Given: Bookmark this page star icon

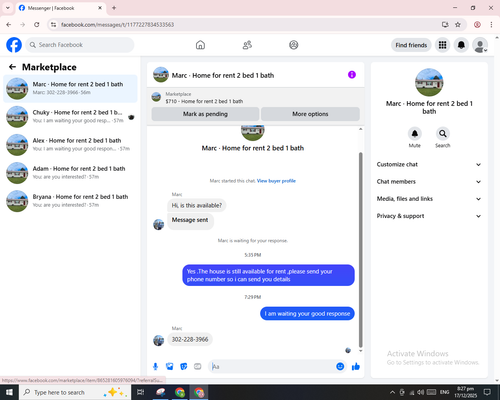Looking at the screenshot, I should 458,25.
